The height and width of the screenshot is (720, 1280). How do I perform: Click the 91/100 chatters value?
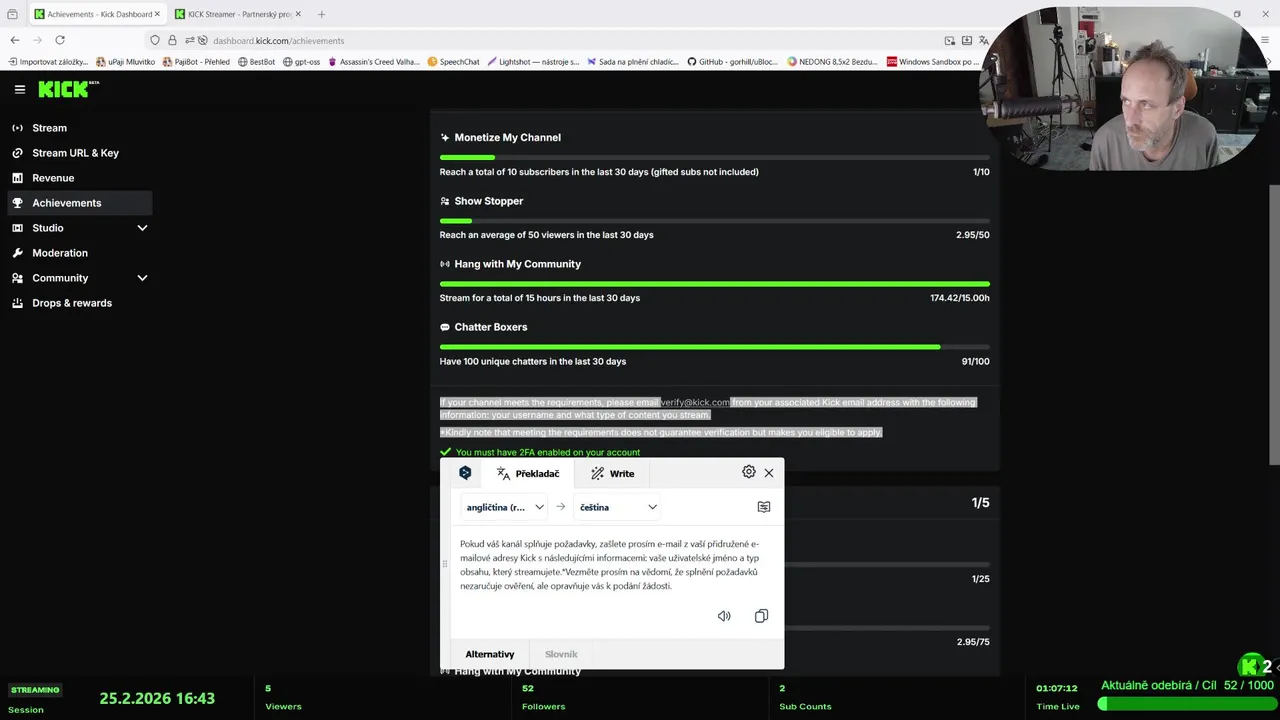pyautogui.click(x=976, y=361)
